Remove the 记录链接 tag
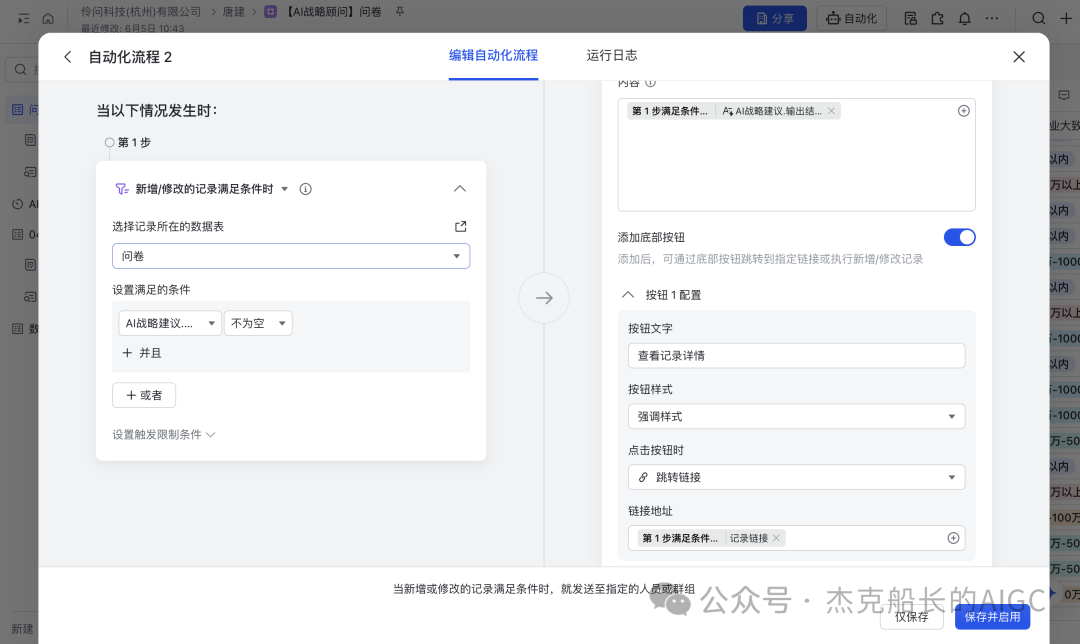 tap(776, 538)
